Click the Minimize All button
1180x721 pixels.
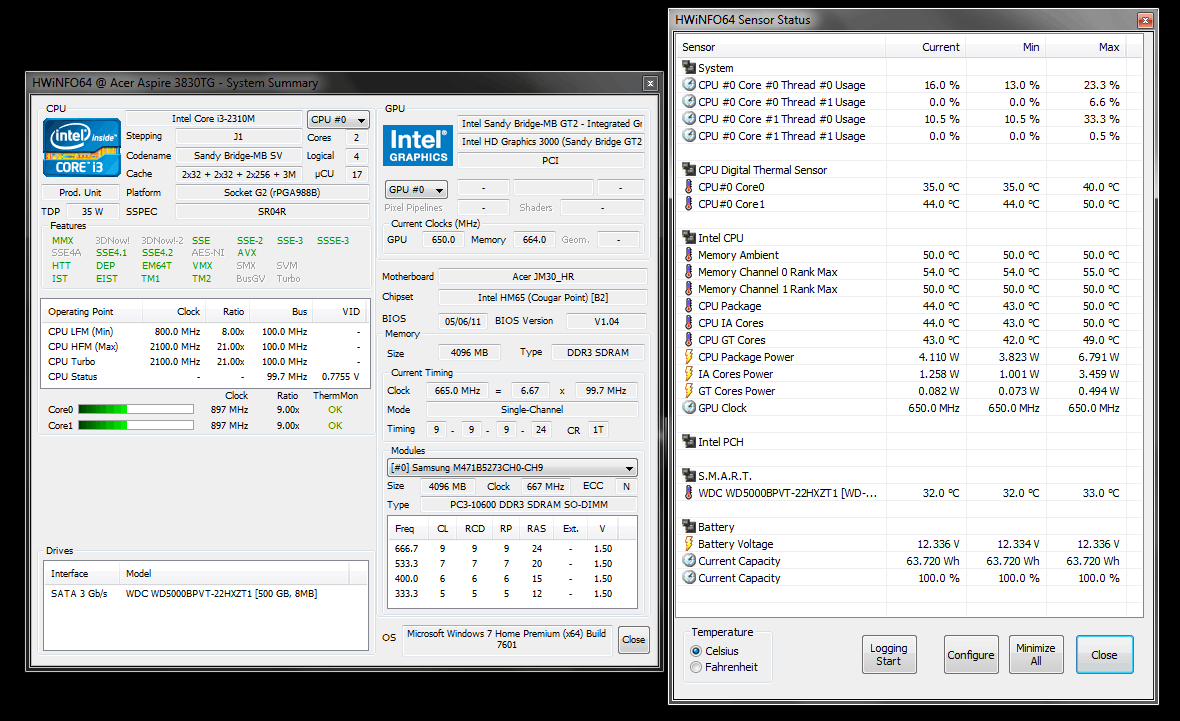coord(1036,654)
